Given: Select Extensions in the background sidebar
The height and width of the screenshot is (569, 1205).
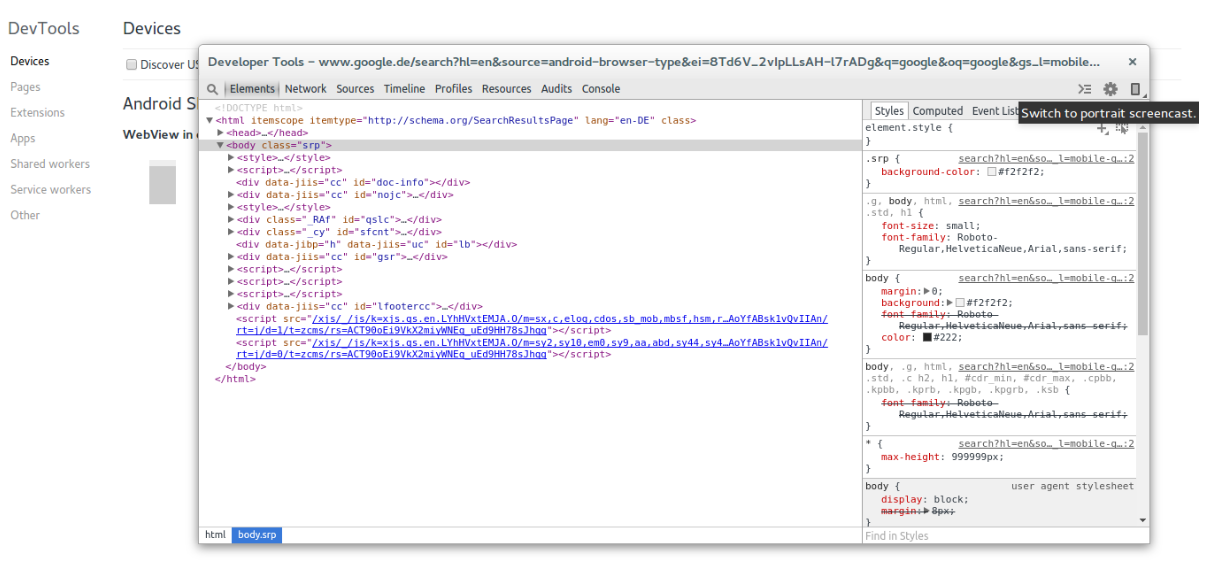Looking at the screenshot, I should [x=37, y=113].
